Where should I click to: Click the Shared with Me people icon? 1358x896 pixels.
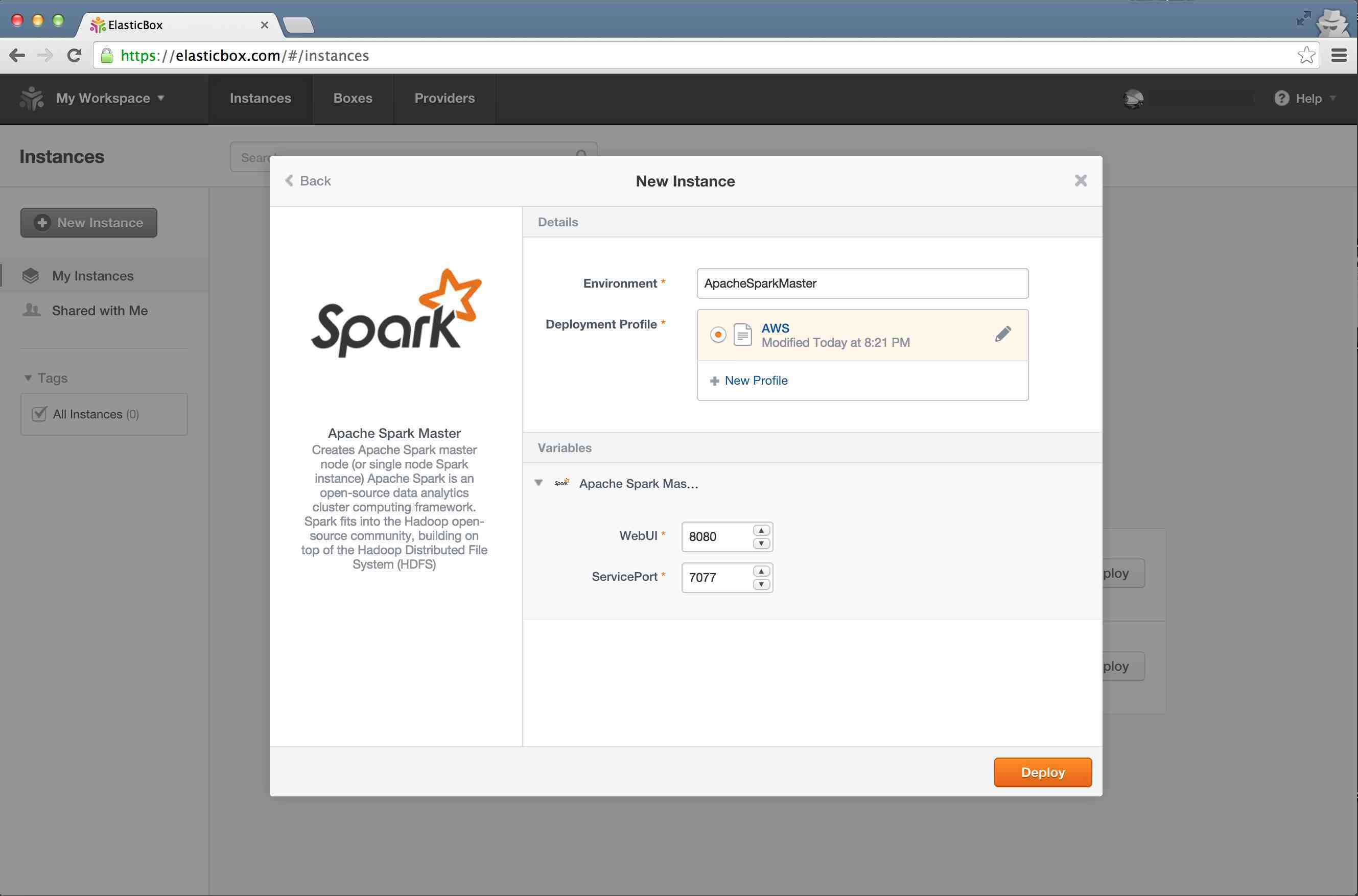(32, 310)
